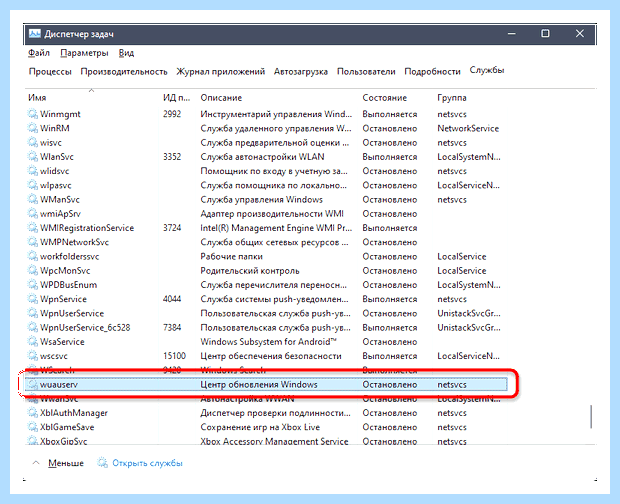Click the gear icon next to WpcMonSvc

(32, 271)
